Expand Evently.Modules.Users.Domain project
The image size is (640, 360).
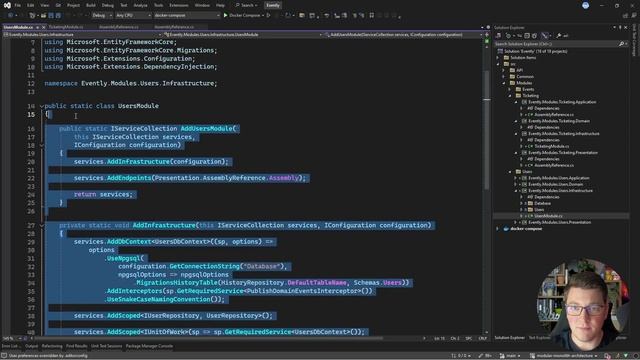pos(516,184)
